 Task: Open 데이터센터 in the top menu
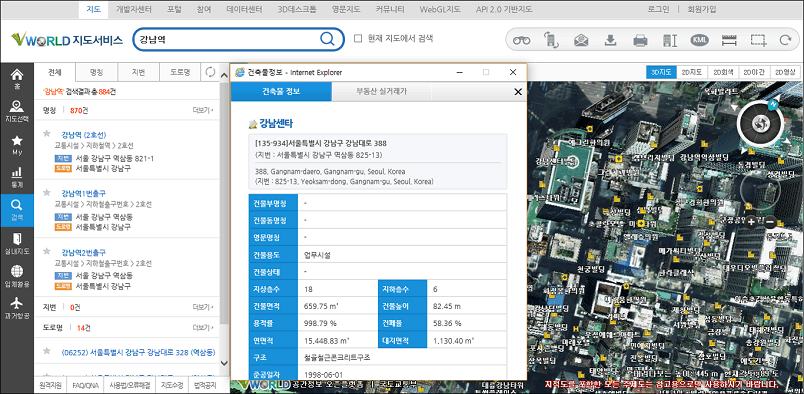pos(245,9)
